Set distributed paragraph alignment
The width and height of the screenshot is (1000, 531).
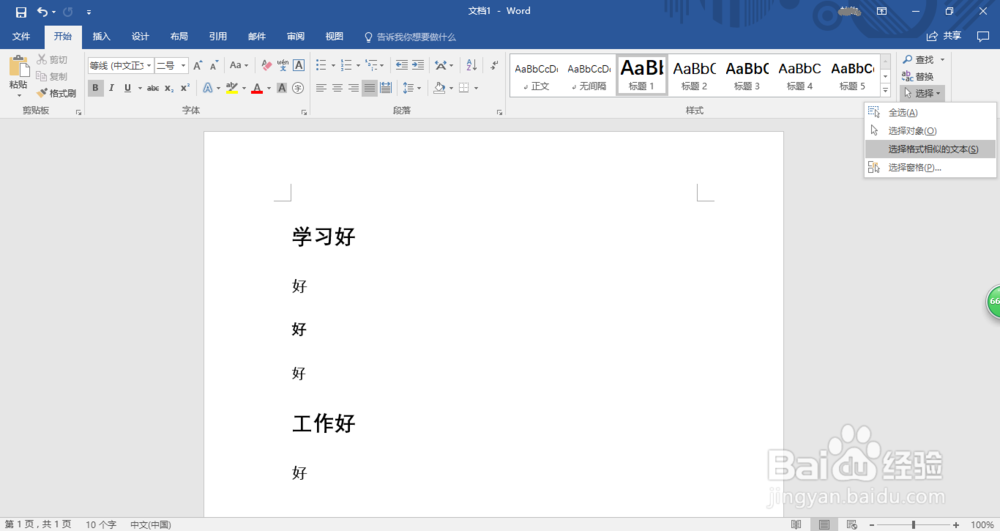pyautogui.click(x=386, y=88)
